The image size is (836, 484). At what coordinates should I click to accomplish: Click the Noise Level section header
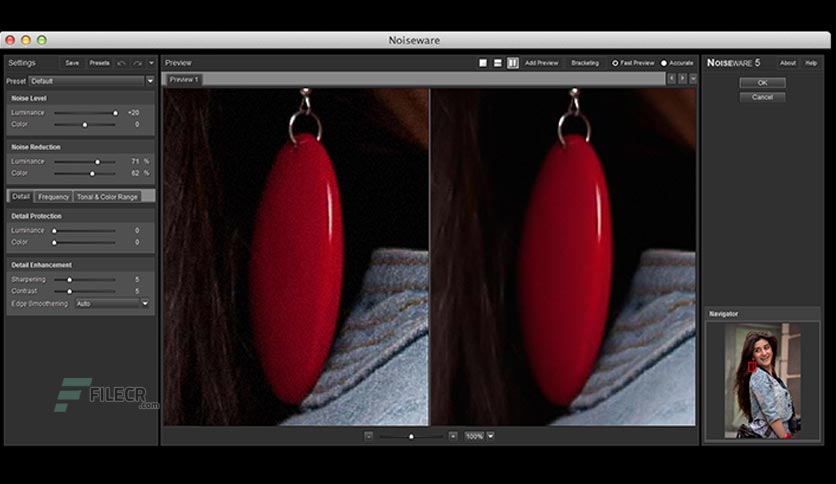[29, 99]
